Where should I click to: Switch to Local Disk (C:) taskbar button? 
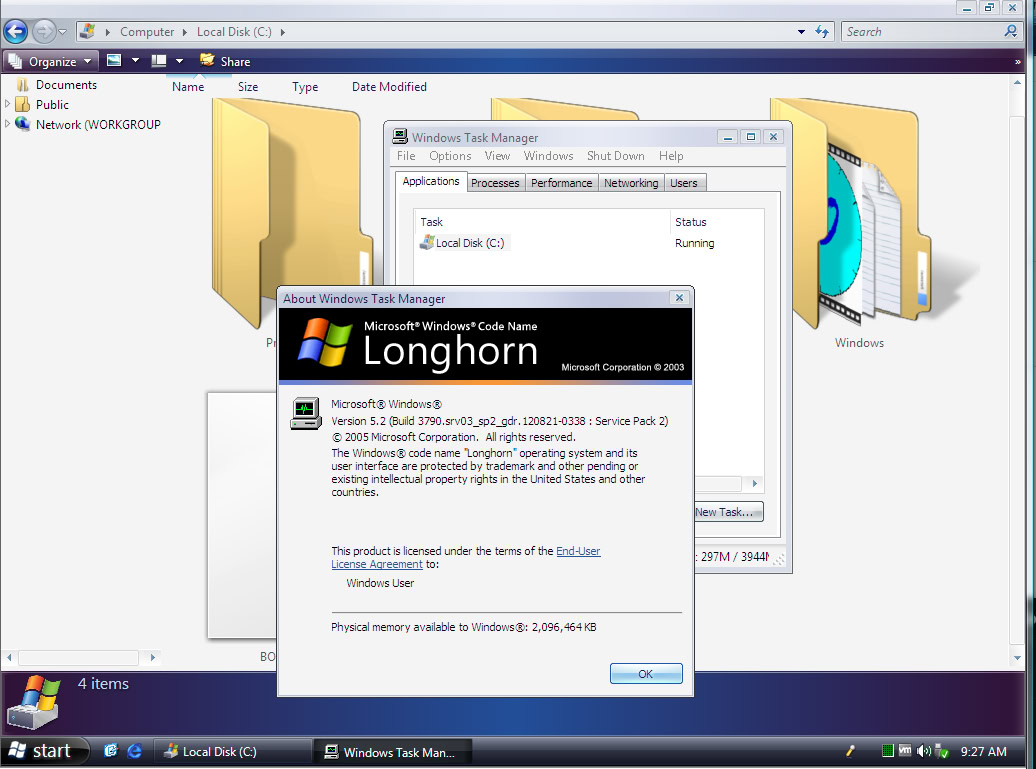tap(233, 752)
